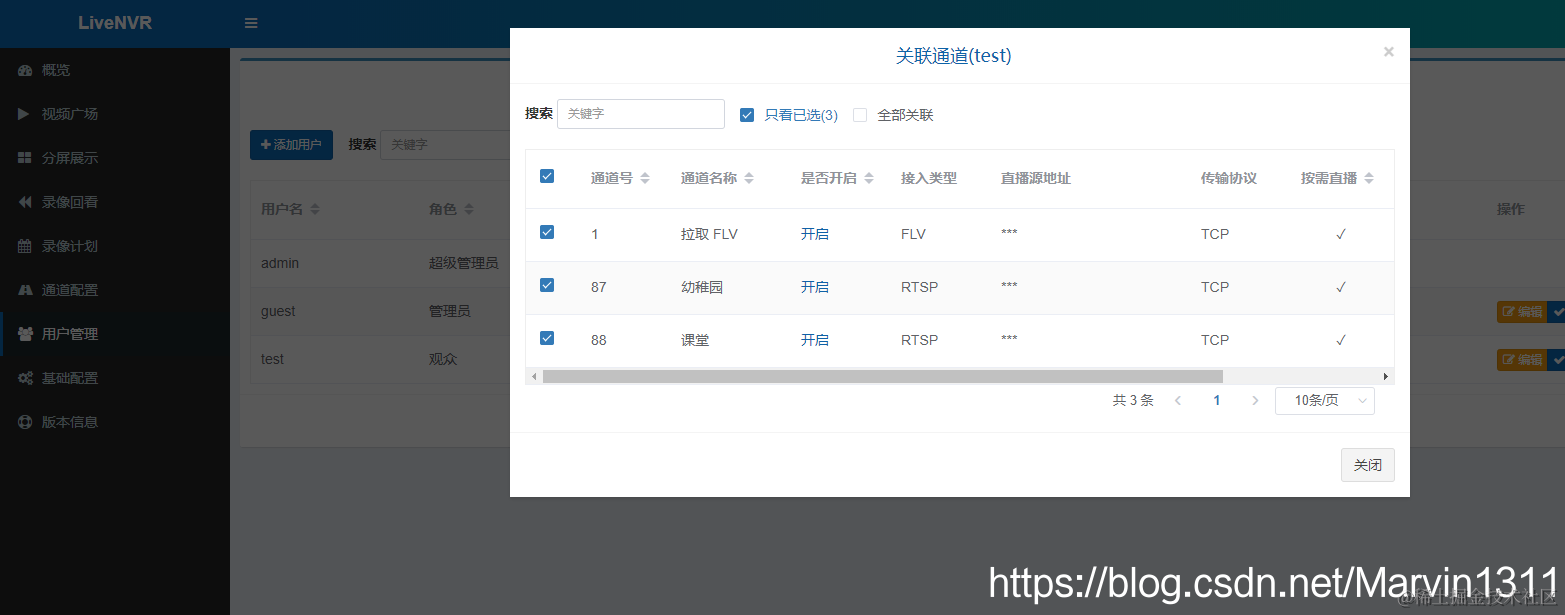Uncheck the 只看已选 filter checkbox

[747, 114]
